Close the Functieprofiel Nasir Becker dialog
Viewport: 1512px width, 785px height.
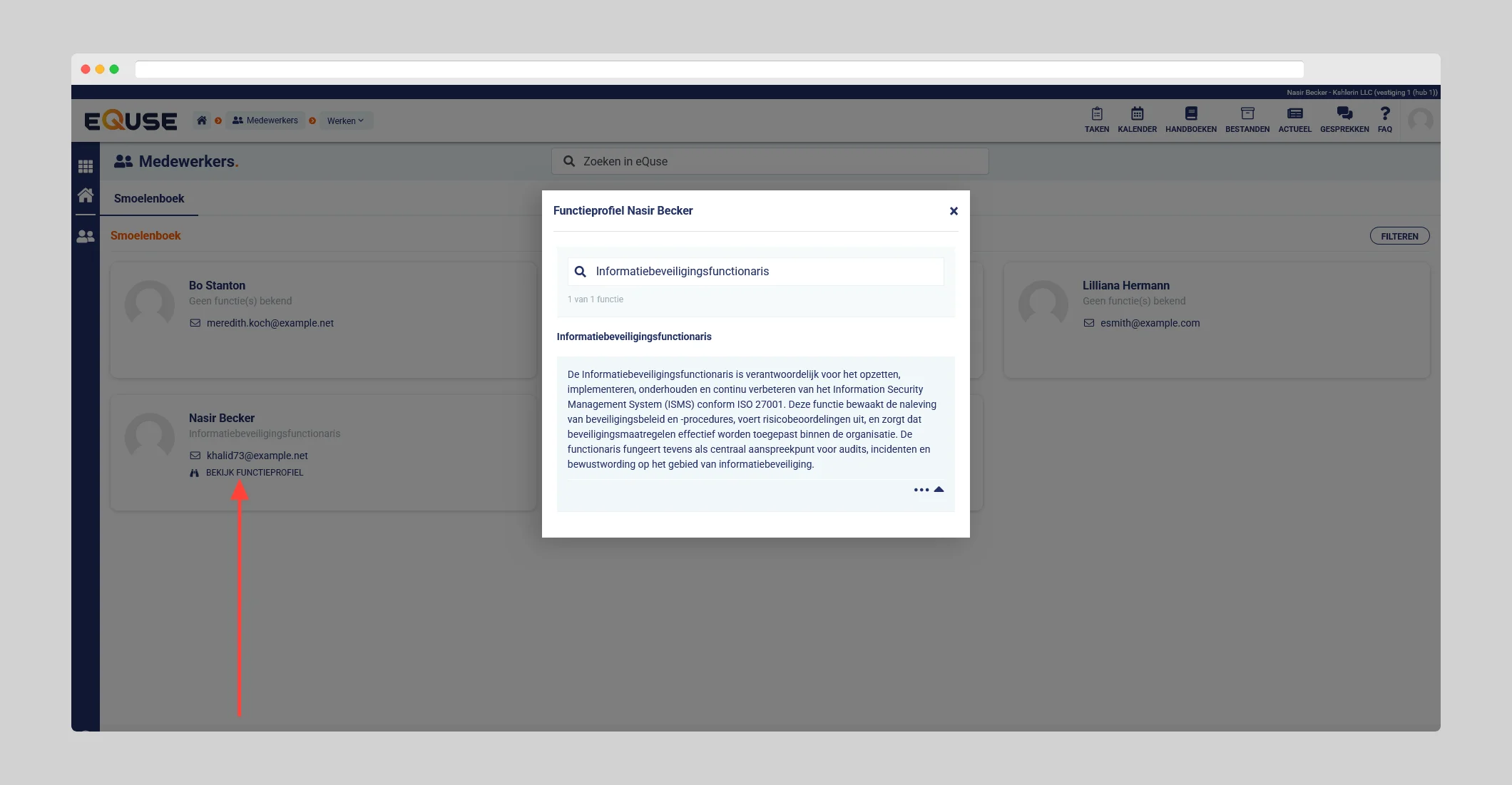click(x=954, y=211)
